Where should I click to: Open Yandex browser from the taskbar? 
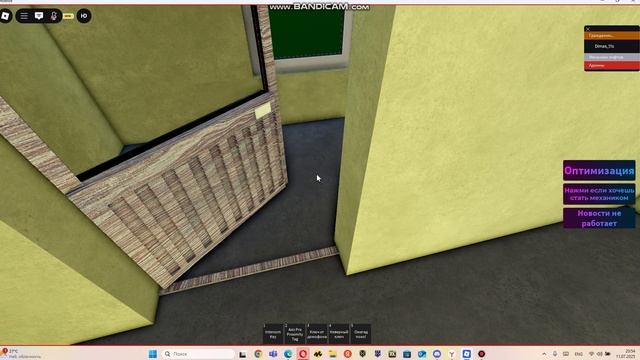[452, 354]
